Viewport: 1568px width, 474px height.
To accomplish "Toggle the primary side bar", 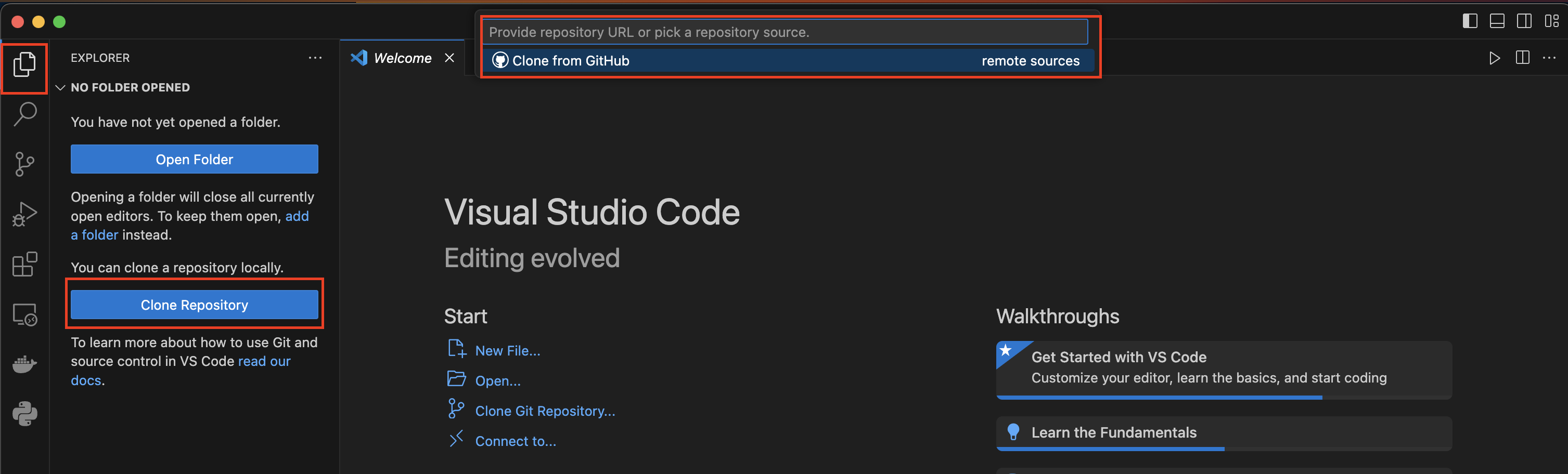I will pos(1470,21).
